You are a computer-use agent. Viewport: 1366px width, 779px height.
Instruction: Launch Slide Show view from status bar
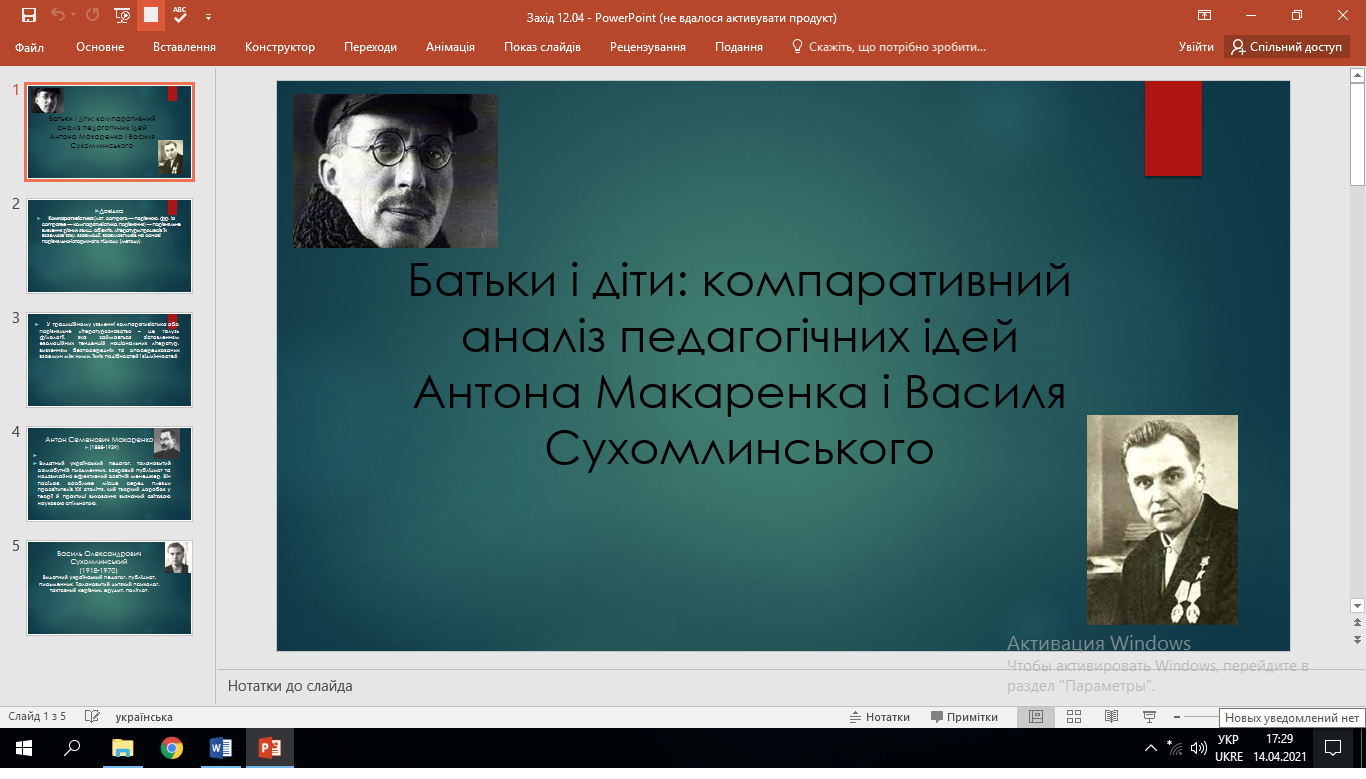[x=1149, y=717]
